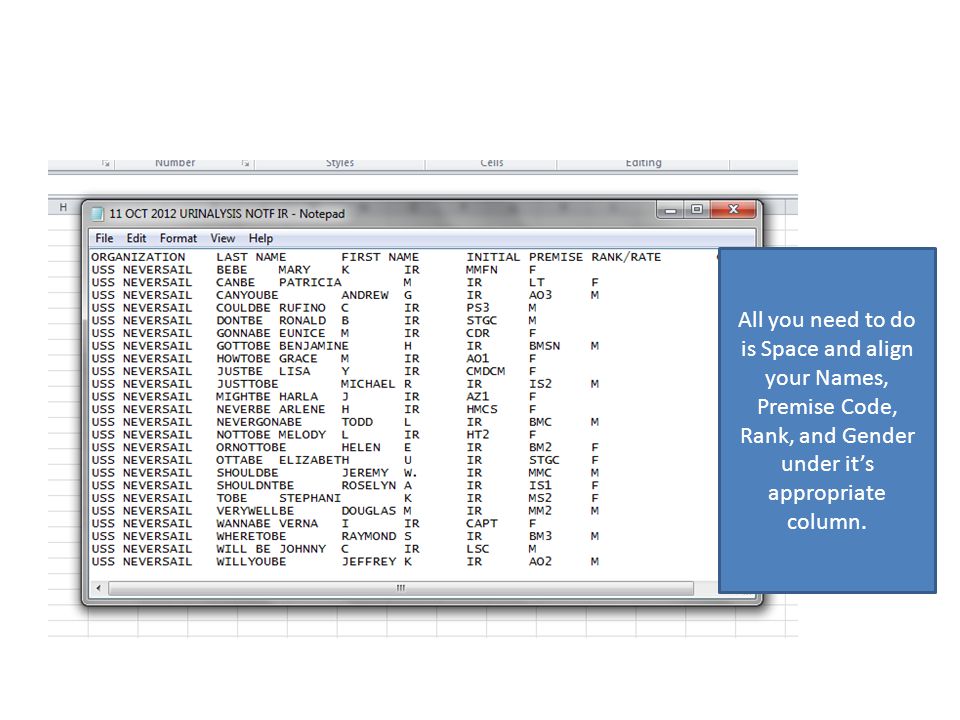The height and width of the screenshot is (720, 960).
Task: Click the last name BEBE
Action: coord(231,270)
